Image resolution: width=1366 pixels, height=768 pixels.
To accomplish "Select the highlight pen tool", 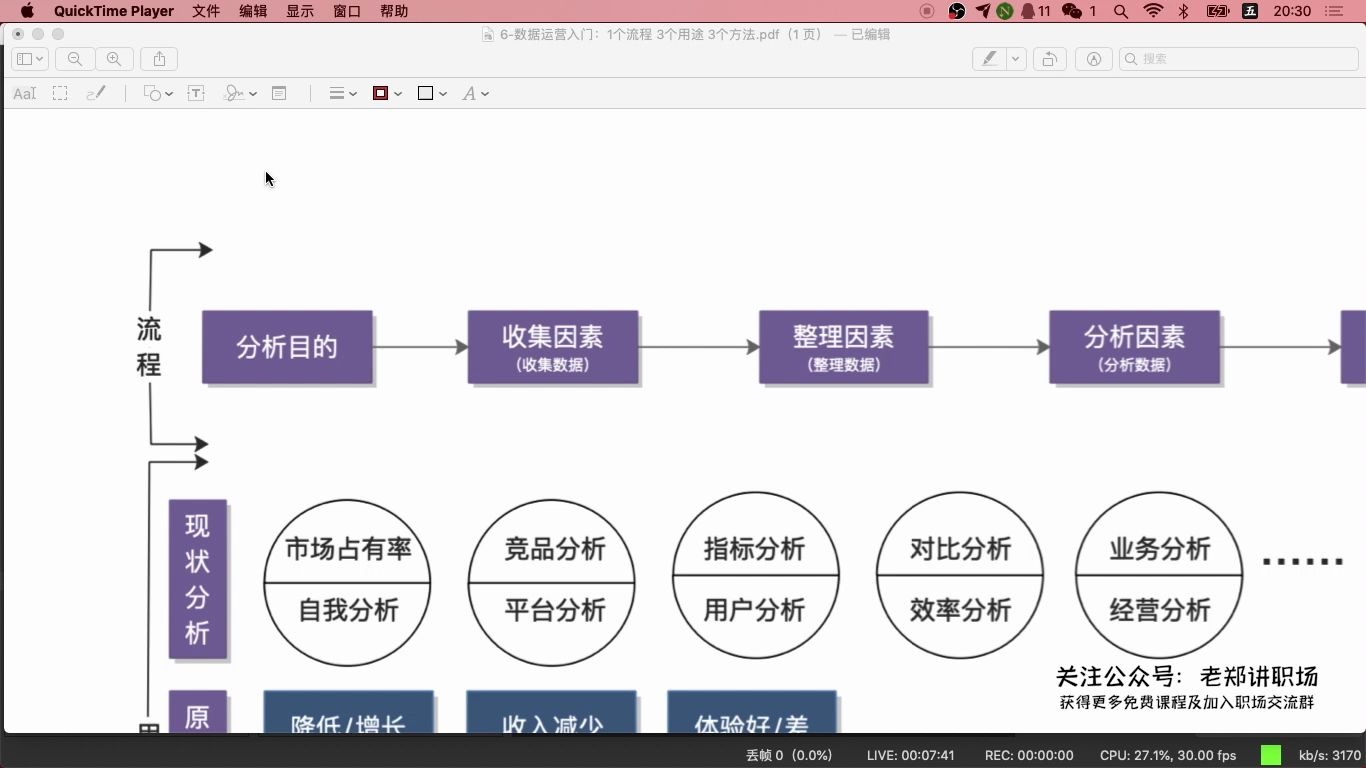I will click(989, 59).
